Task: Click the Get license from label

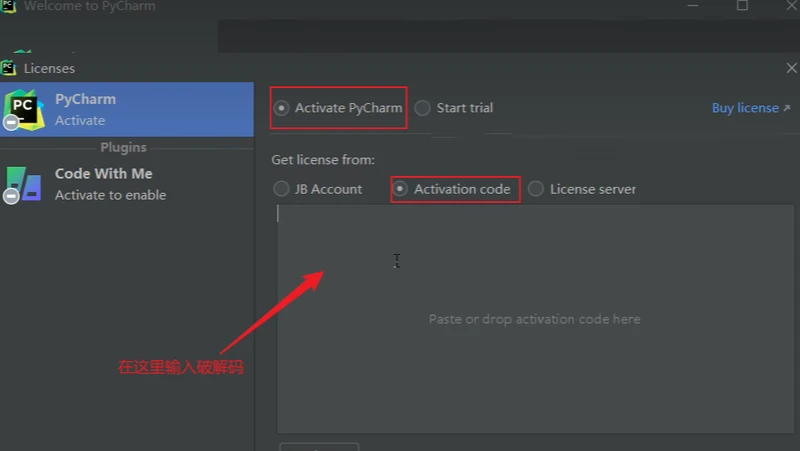Action: (x=322, y=160)
